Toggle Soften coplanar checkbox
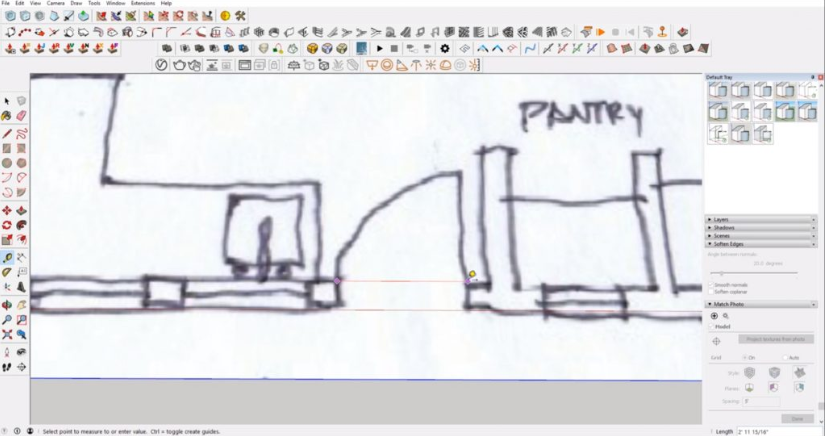The image size is (825, 436). (x=711, y=292)
